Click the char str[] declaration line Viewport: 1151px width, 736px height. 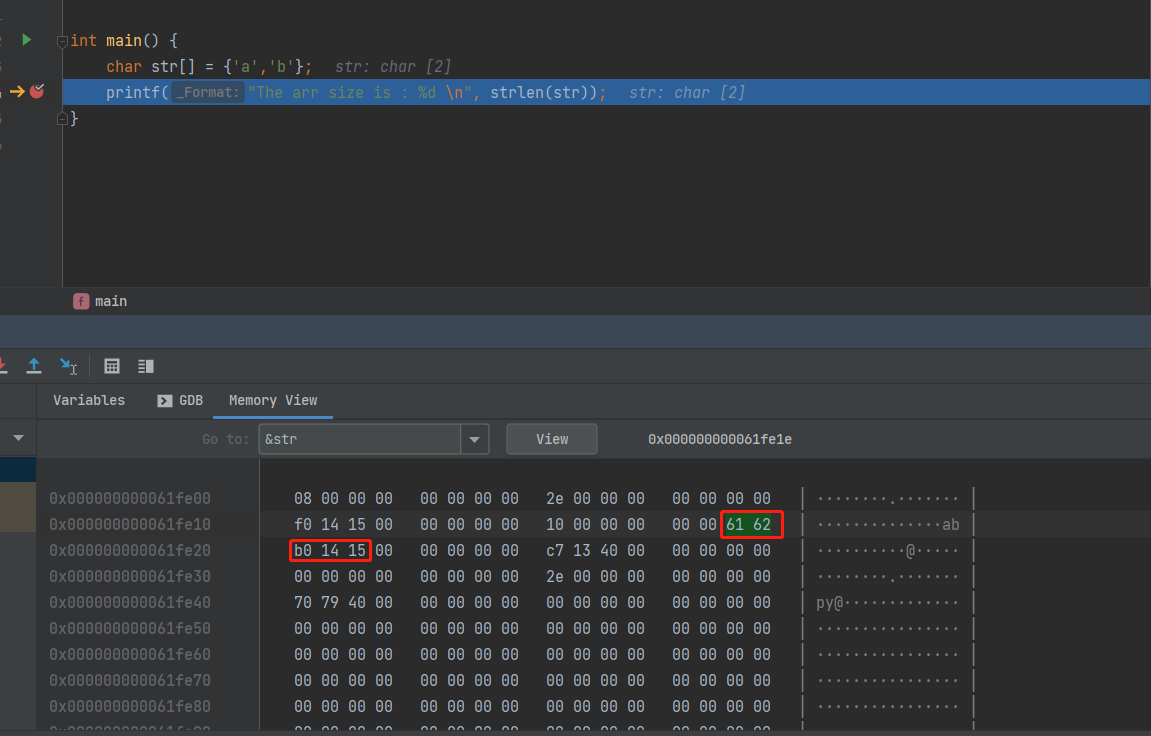(209, 67)
